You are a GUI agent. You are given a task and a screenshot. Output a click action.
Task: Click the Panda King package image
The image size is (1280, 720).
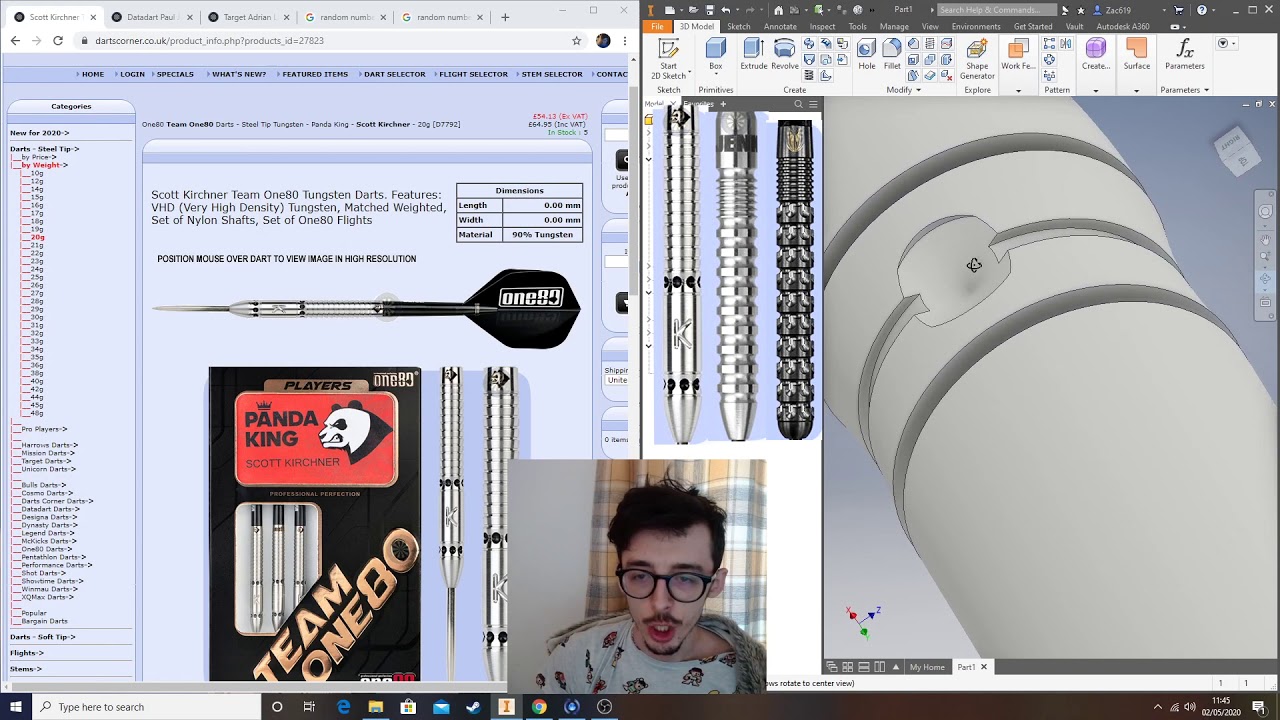click(315, 523)
